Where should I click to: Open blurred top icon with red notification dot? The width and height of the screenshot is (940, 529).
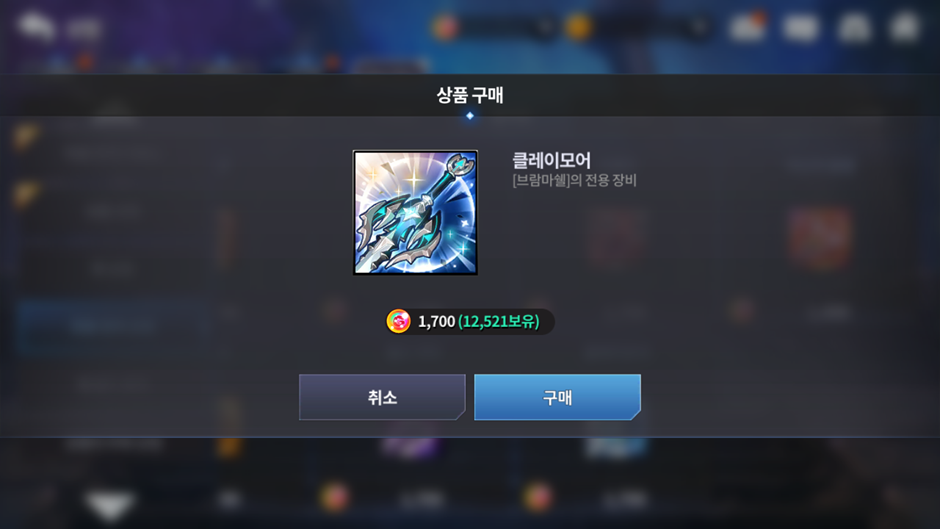click(748, 27)
